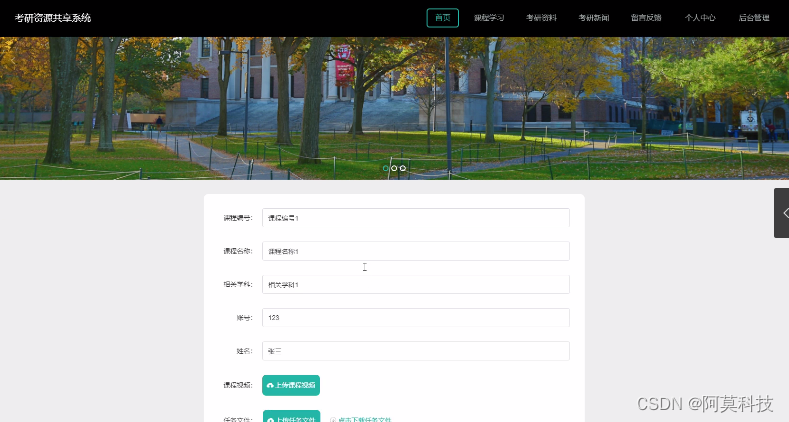The width and height of the screenshot is (789, 422).
Task: Open the 留言反馈 page
Action: (x=646, y=18)
